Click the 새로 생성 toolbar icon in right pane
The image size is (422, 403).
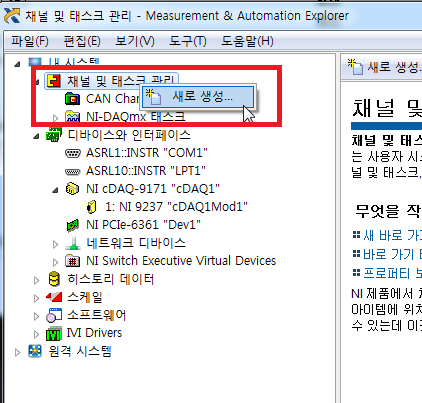tap(355, 67)
